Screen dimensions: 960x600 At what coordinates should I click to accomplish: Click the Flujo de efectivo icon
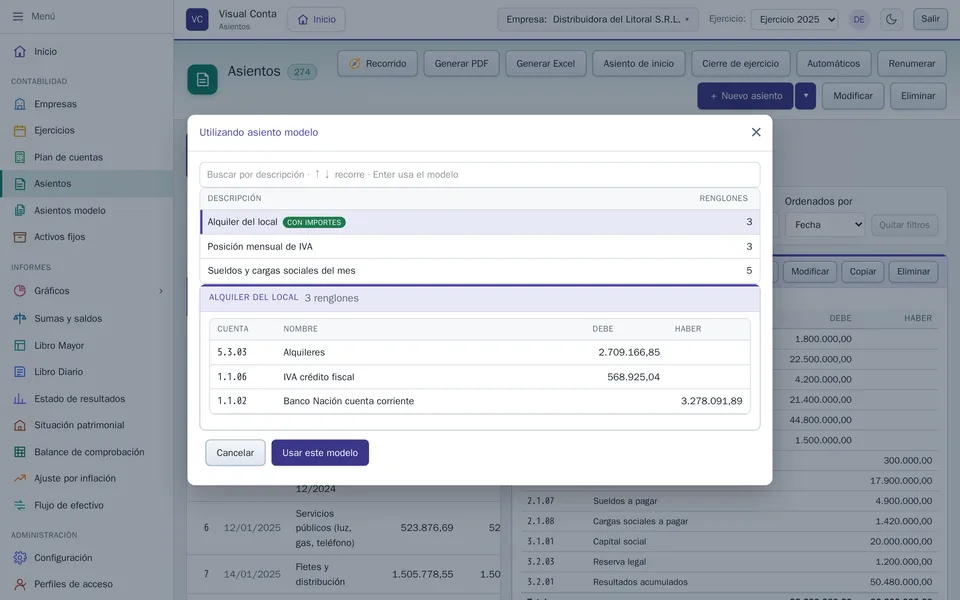point(20,505)
